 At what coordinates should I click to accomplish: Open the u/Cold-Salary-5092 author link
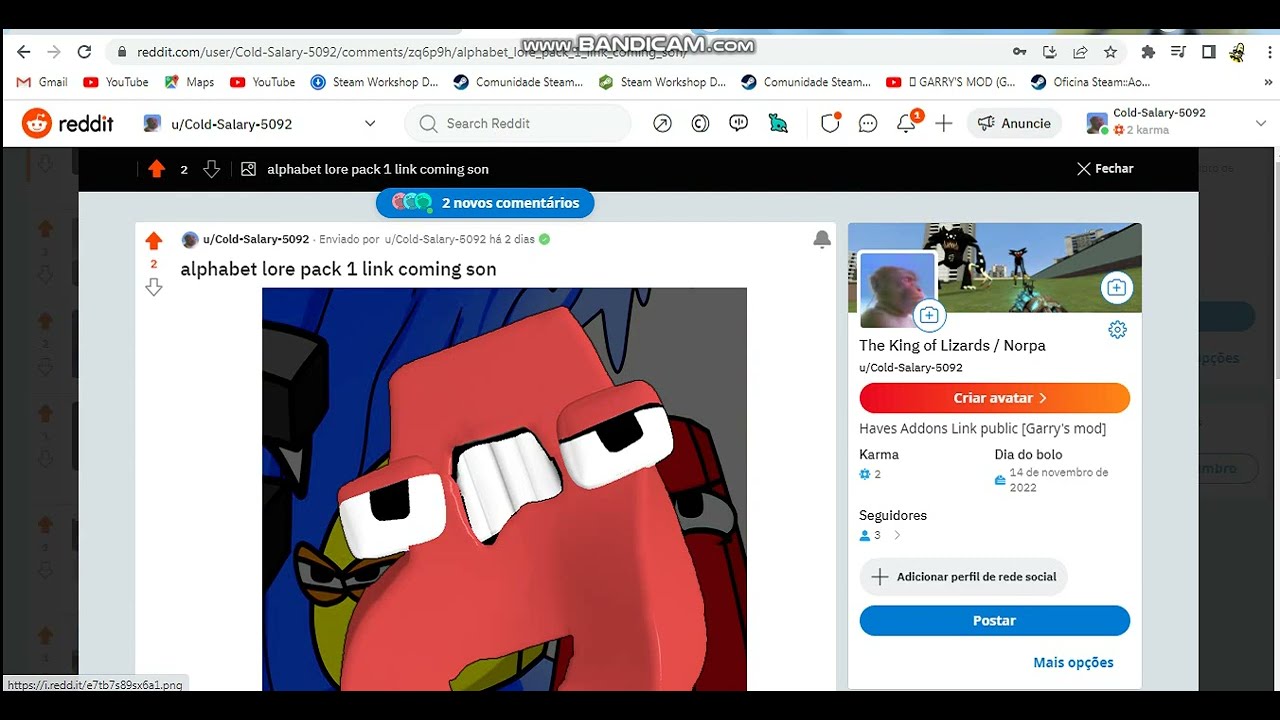(x=256, y=240)
